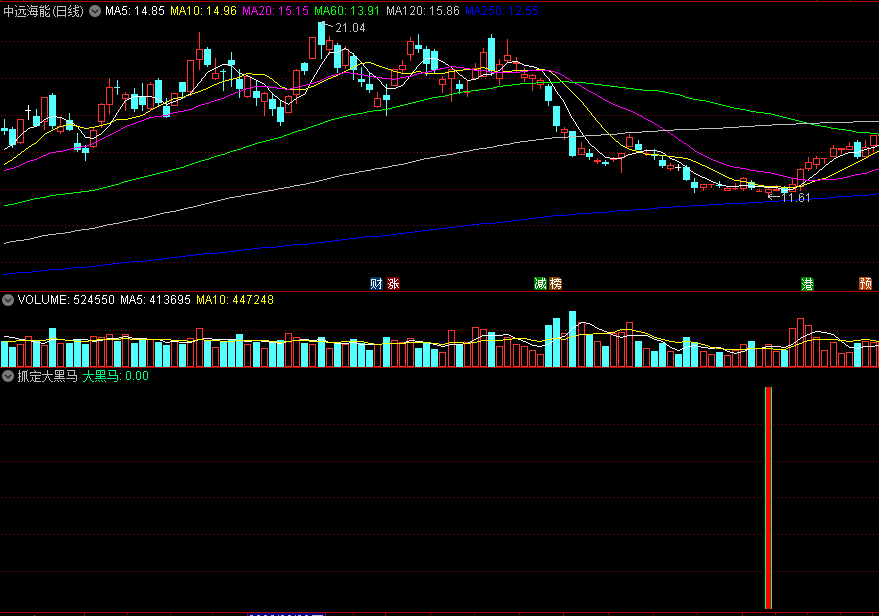
Task: Click the 11.61 low price annotation
Action: click(795, 198)
